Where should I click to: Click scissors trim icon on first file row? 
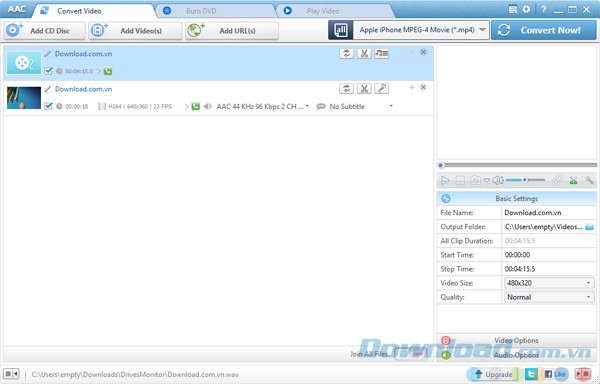coord(364,54)
